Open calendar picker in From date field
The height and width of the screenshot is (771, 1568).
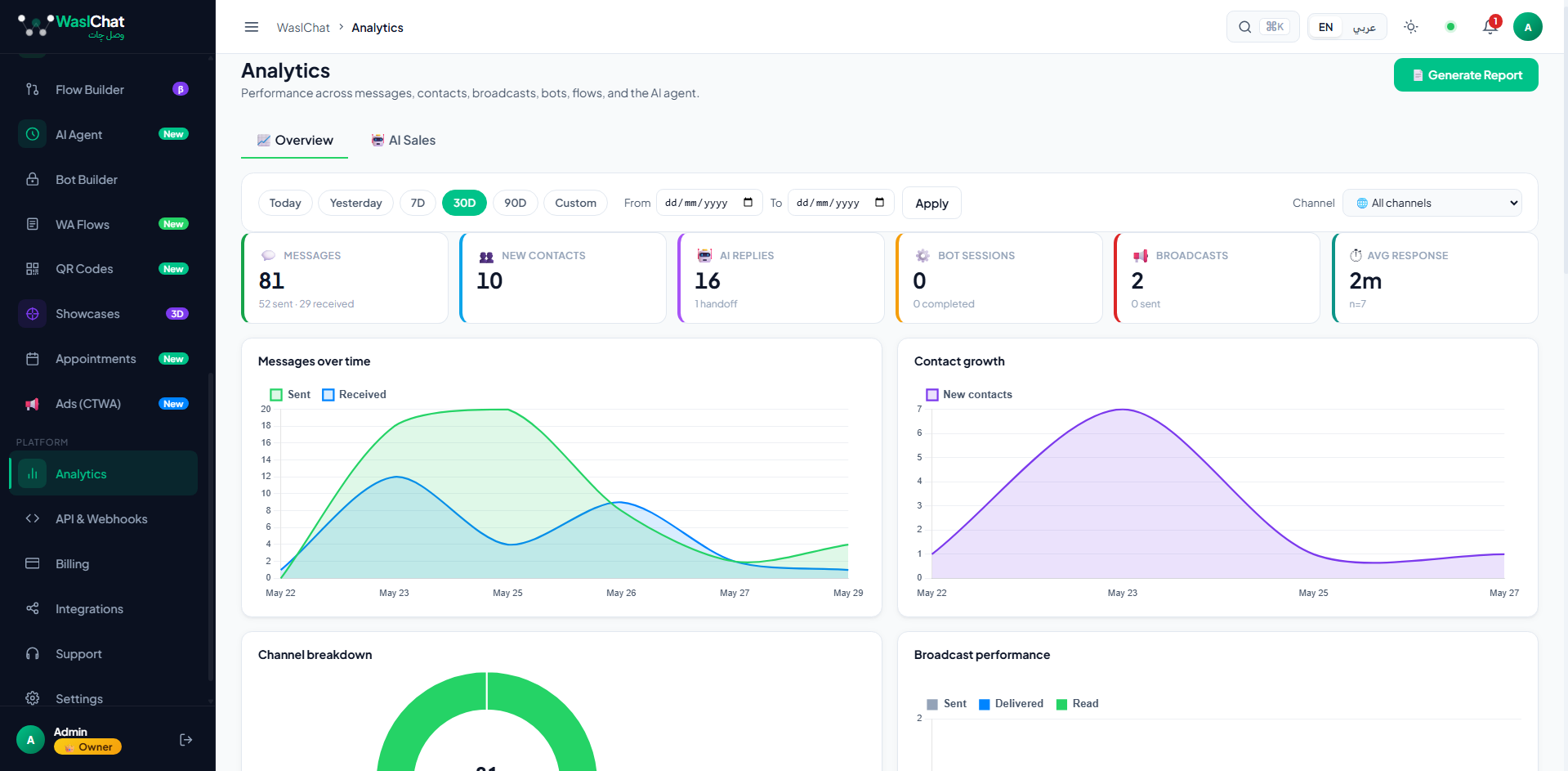748,203
